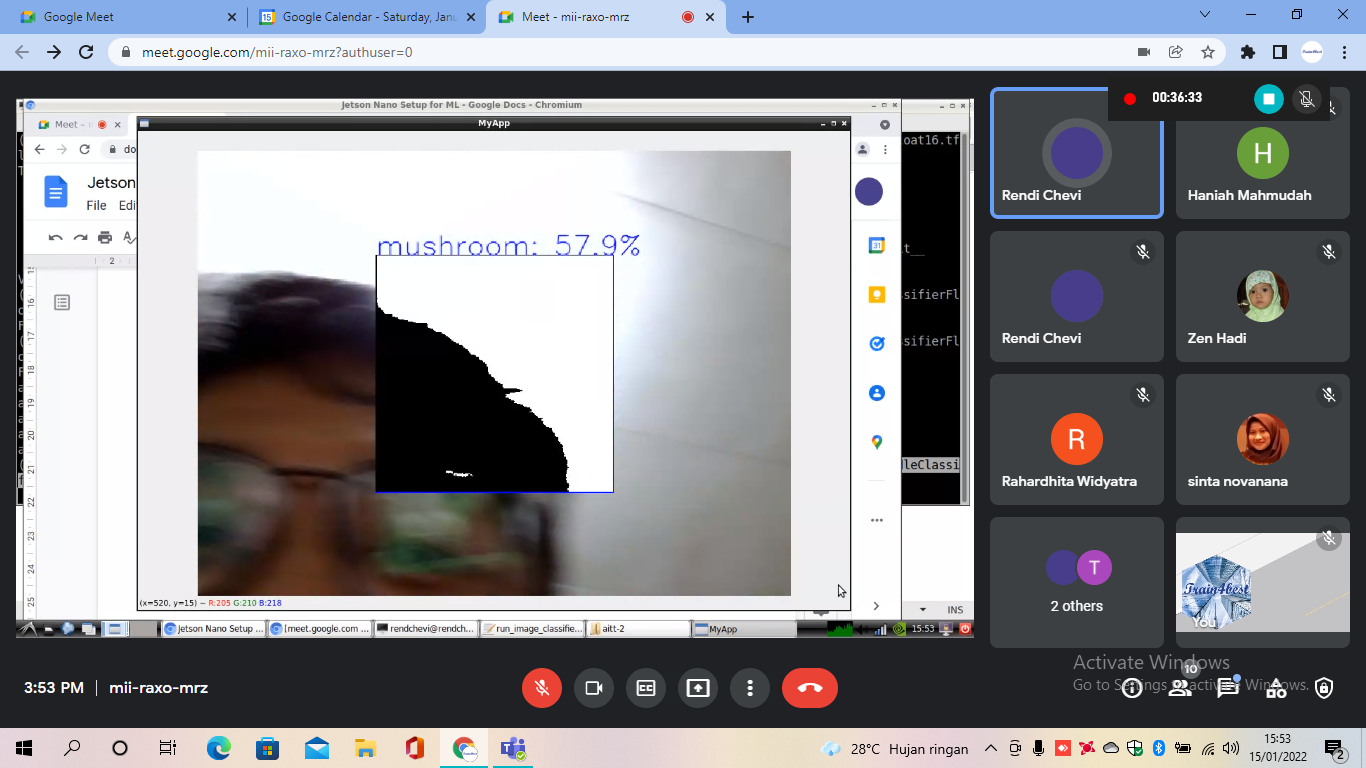The height and width of the screenshot is (768, 1366).
Task: Open the Windows Start menu
Action: pyautogui.click(x=24, y=748)
